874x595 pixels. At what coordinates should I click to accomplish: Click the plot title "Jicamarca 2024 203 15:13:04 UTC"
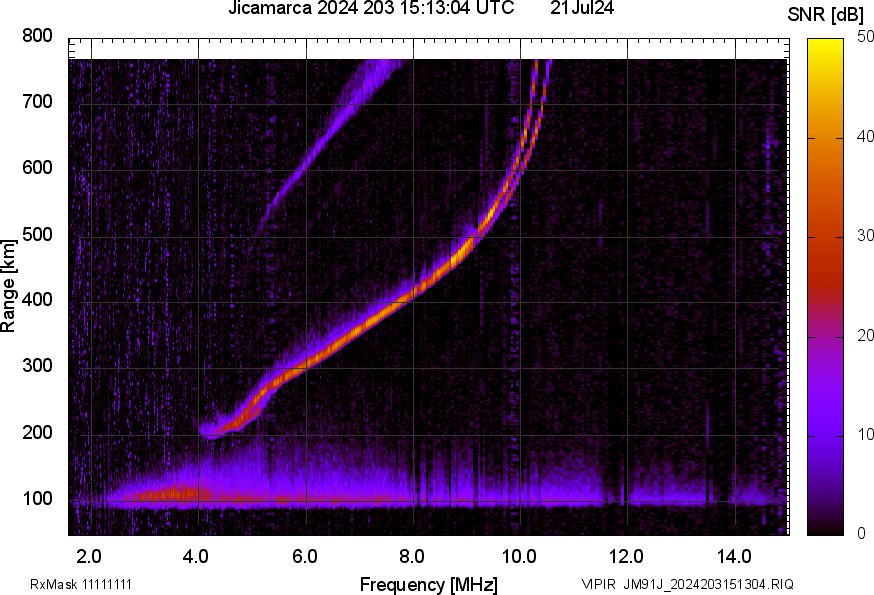[371, 8]
